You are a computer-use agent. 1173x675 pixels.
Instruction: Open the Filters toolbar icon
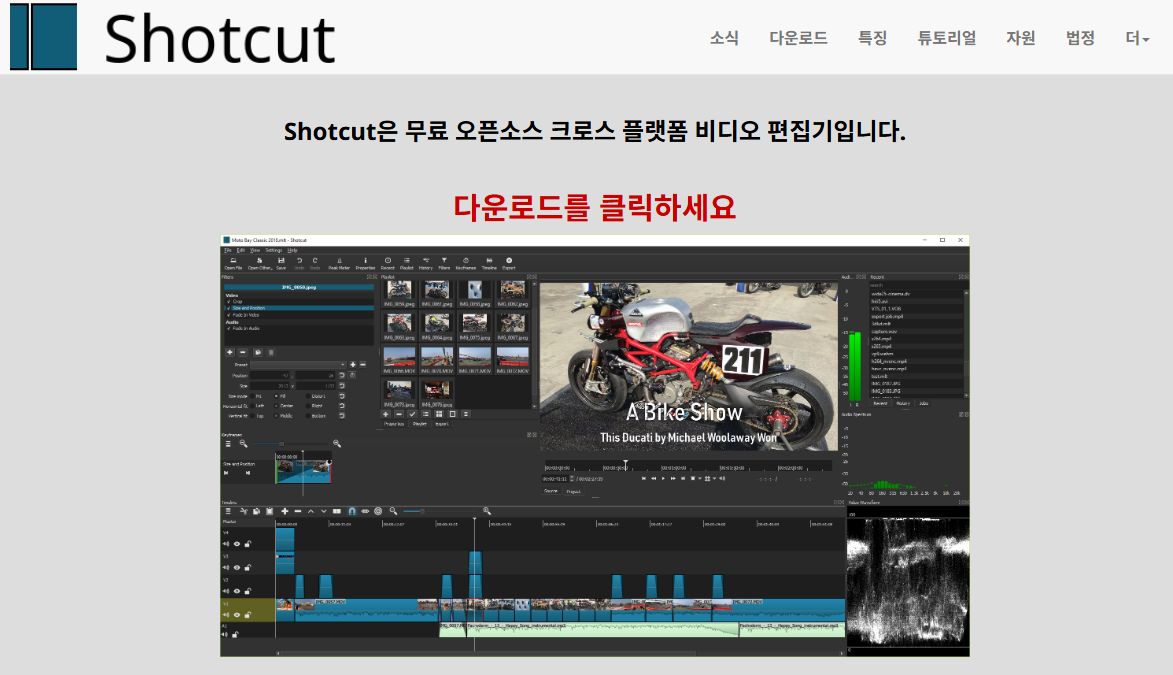tap(444, 263)
